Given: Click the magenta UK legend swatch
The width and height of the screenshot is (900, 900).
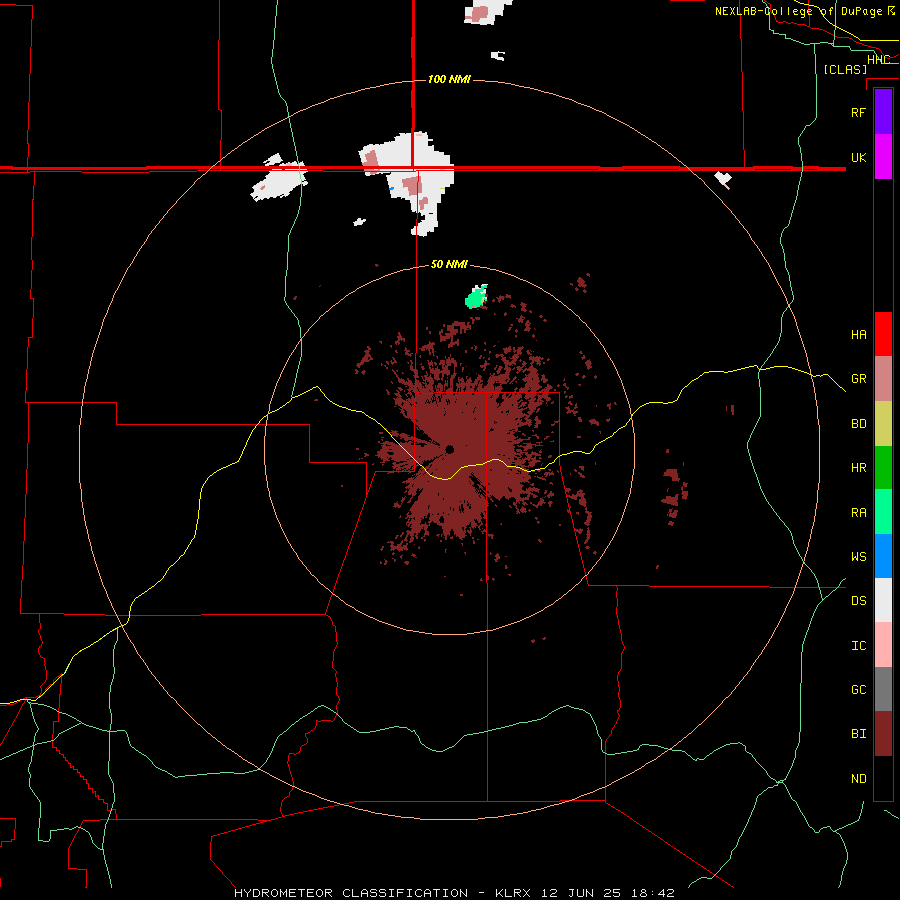Looking at the screenshot, I should 883,156.
